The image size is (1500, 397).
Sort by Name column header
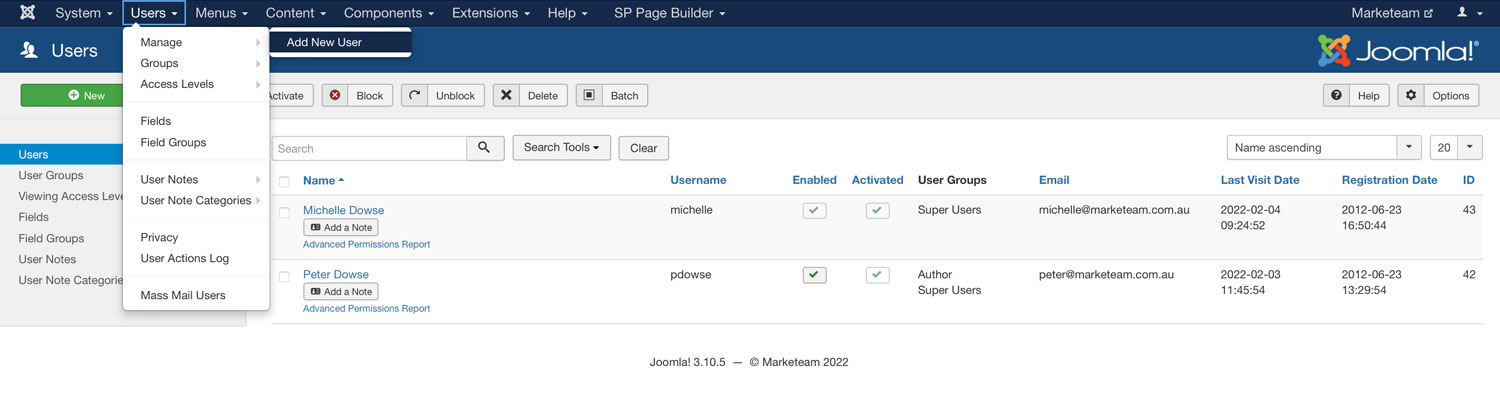point(323,180)
